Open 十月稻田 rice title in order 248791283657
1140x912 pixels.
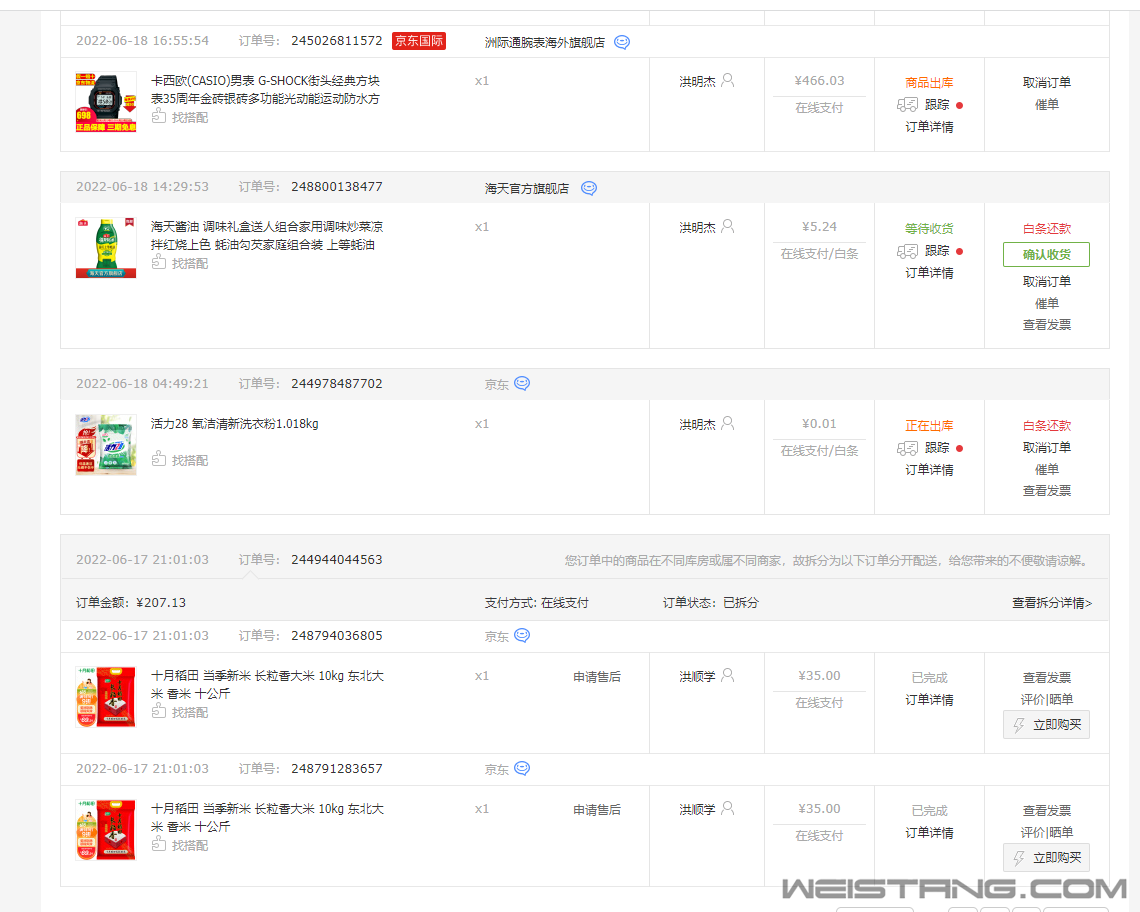tap(268, 817)
